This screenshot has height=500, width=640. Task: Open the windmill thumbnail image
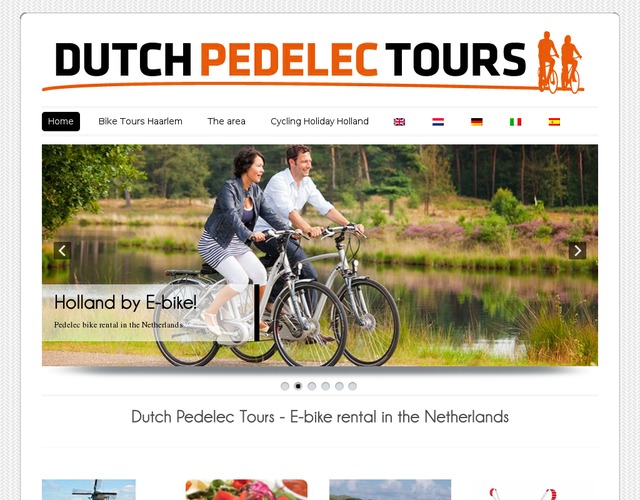(89, 489)
